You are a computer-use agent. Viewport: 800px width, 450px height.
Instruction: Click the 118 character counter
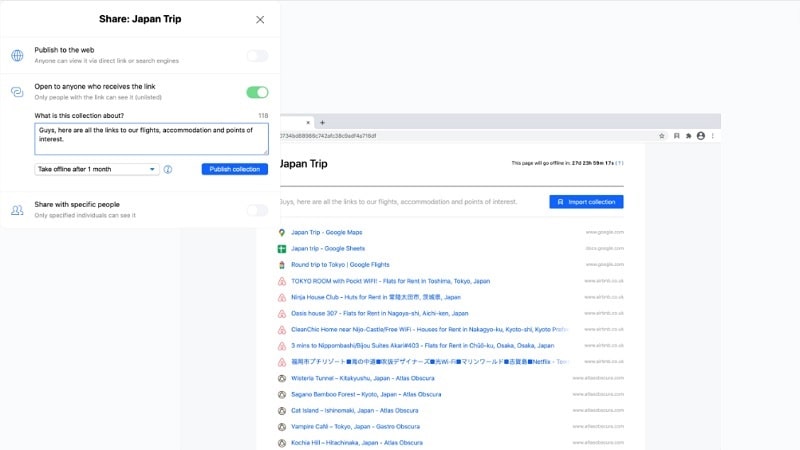coord(263,116)
